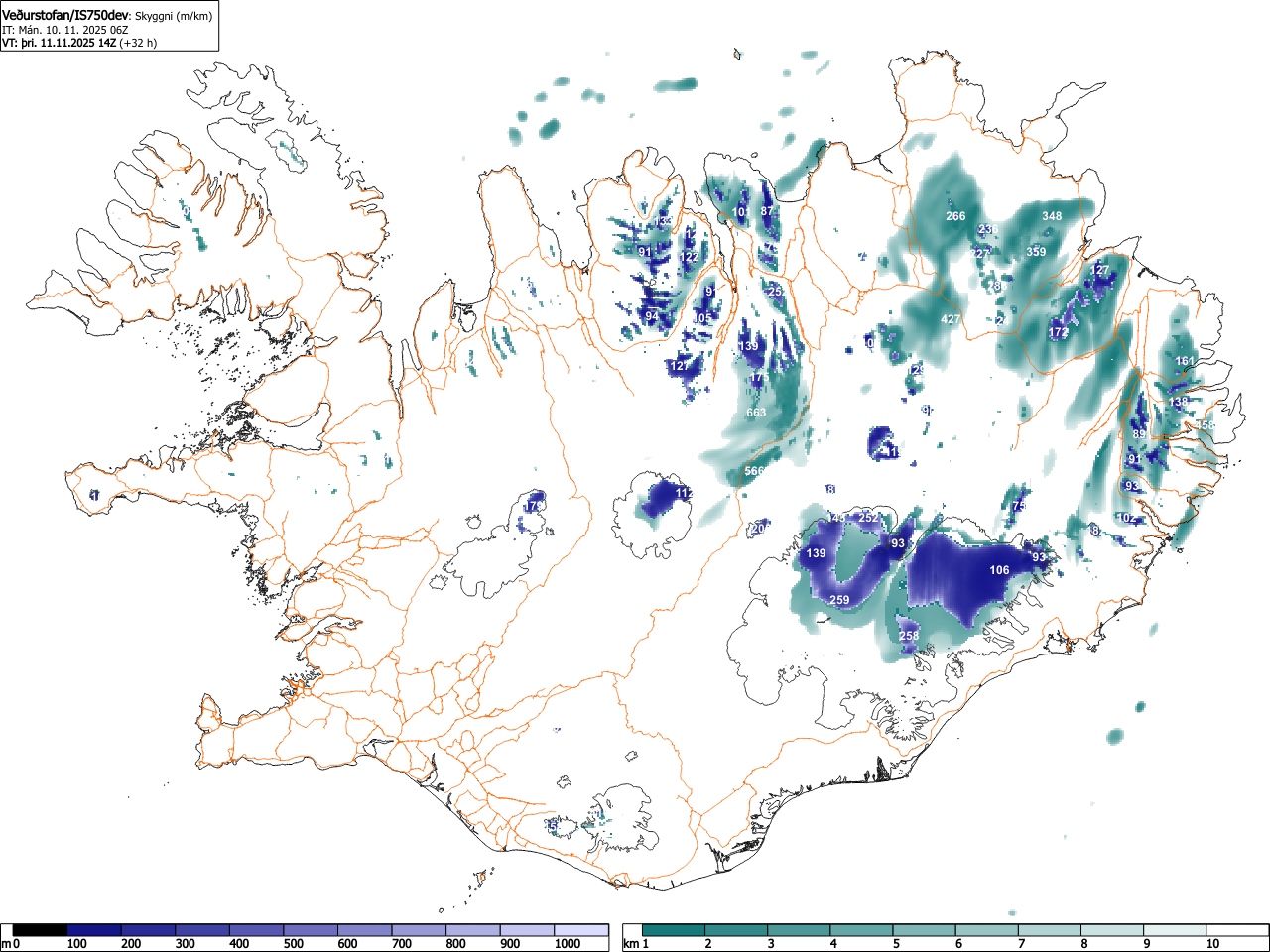Select the 10 tick label on km legend
Viewport: 1270px width, 952px height.
click(1211, 944)
